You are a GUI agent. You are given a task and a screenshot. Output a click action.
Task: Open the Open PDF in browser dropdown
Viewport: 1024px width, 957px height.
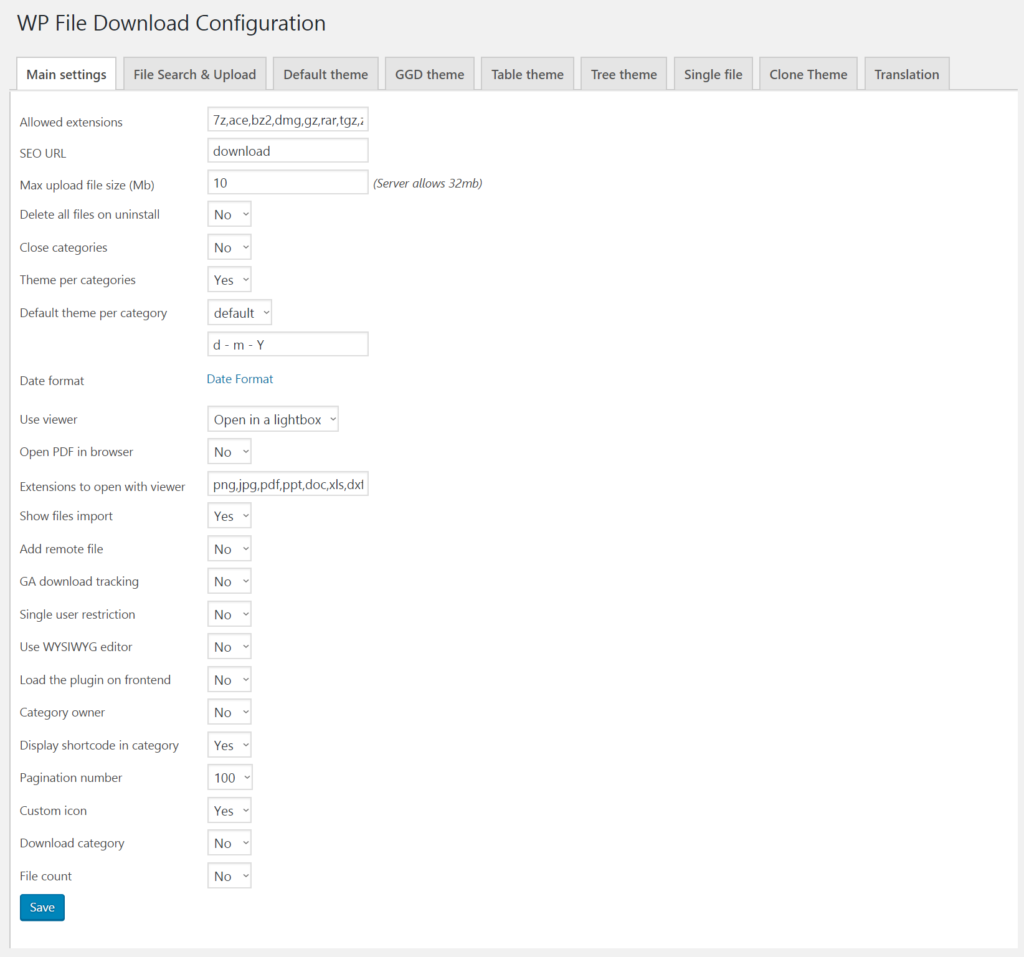tap(229, 451)
